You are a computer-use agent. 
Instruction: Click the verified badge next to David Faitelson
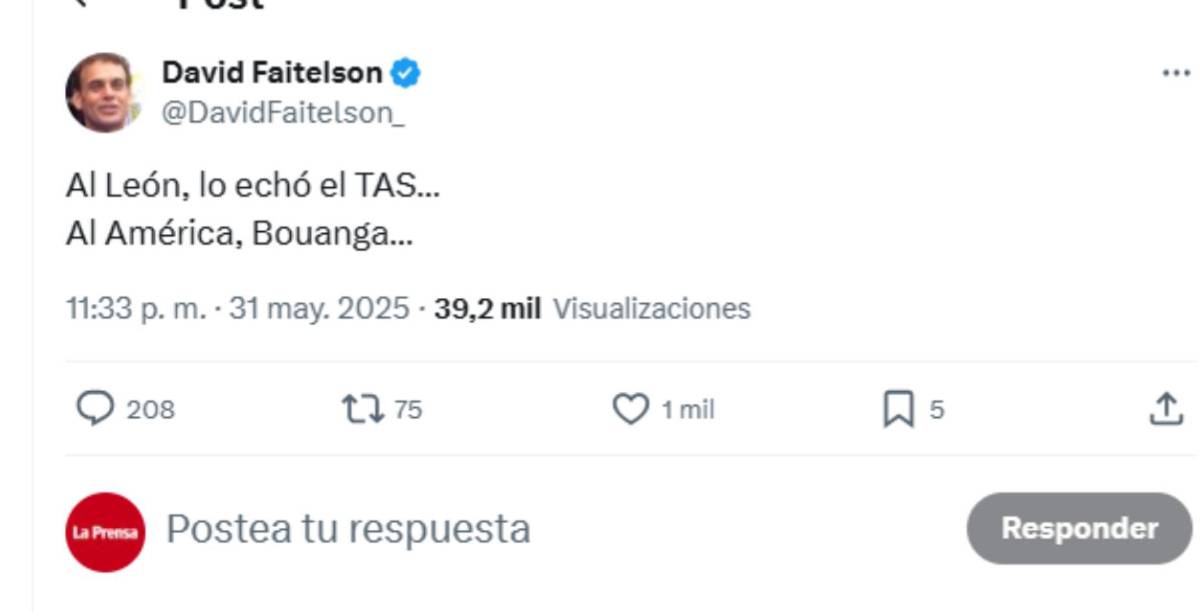pyautogui.click(x=405, y=71)
